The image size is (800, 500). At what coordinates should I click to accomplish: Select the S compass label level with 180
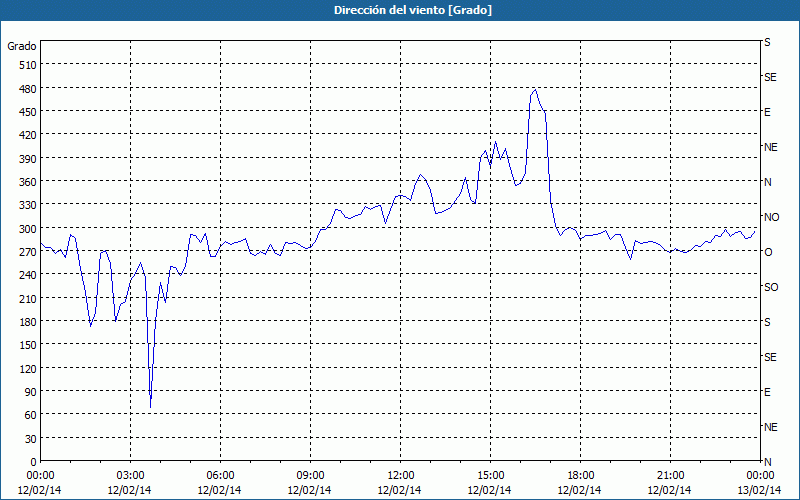point(767,322)
